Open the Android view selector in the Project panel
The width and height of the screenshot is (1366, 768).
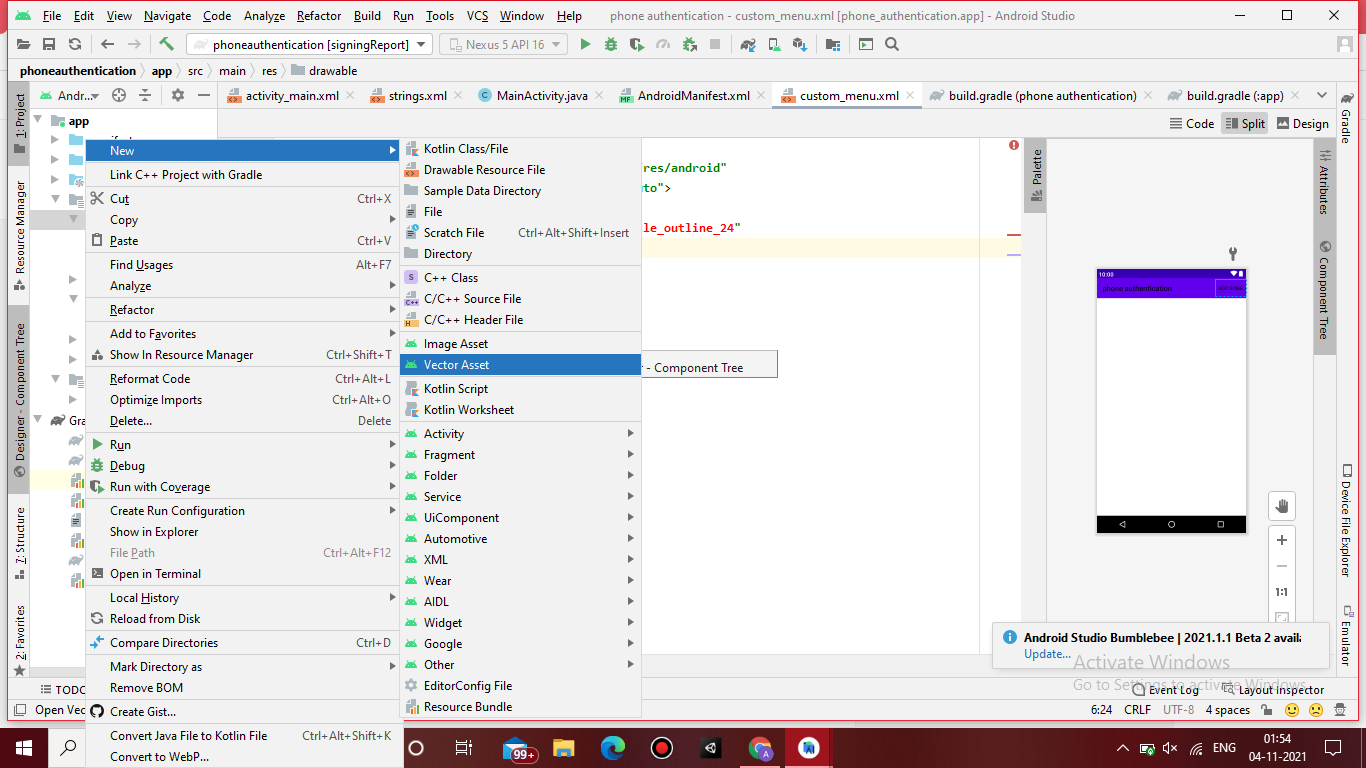69,95
